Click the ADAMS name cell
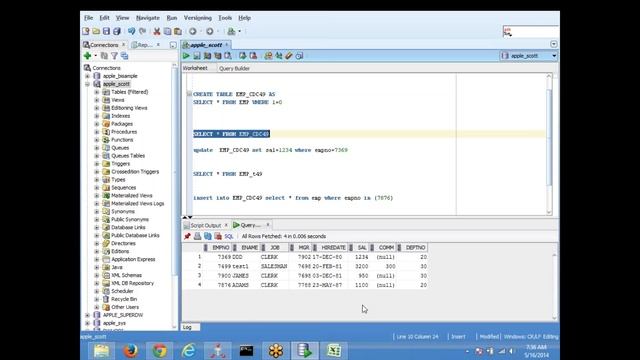The width and height of the screenshot is (640, 360). click(x=240, y=285)
